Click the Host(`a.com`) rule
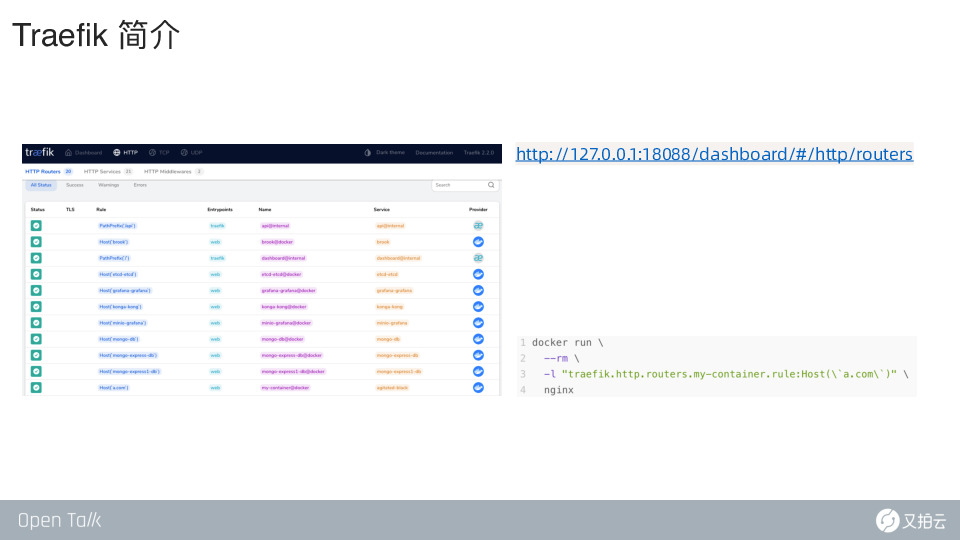 [113, 388]
